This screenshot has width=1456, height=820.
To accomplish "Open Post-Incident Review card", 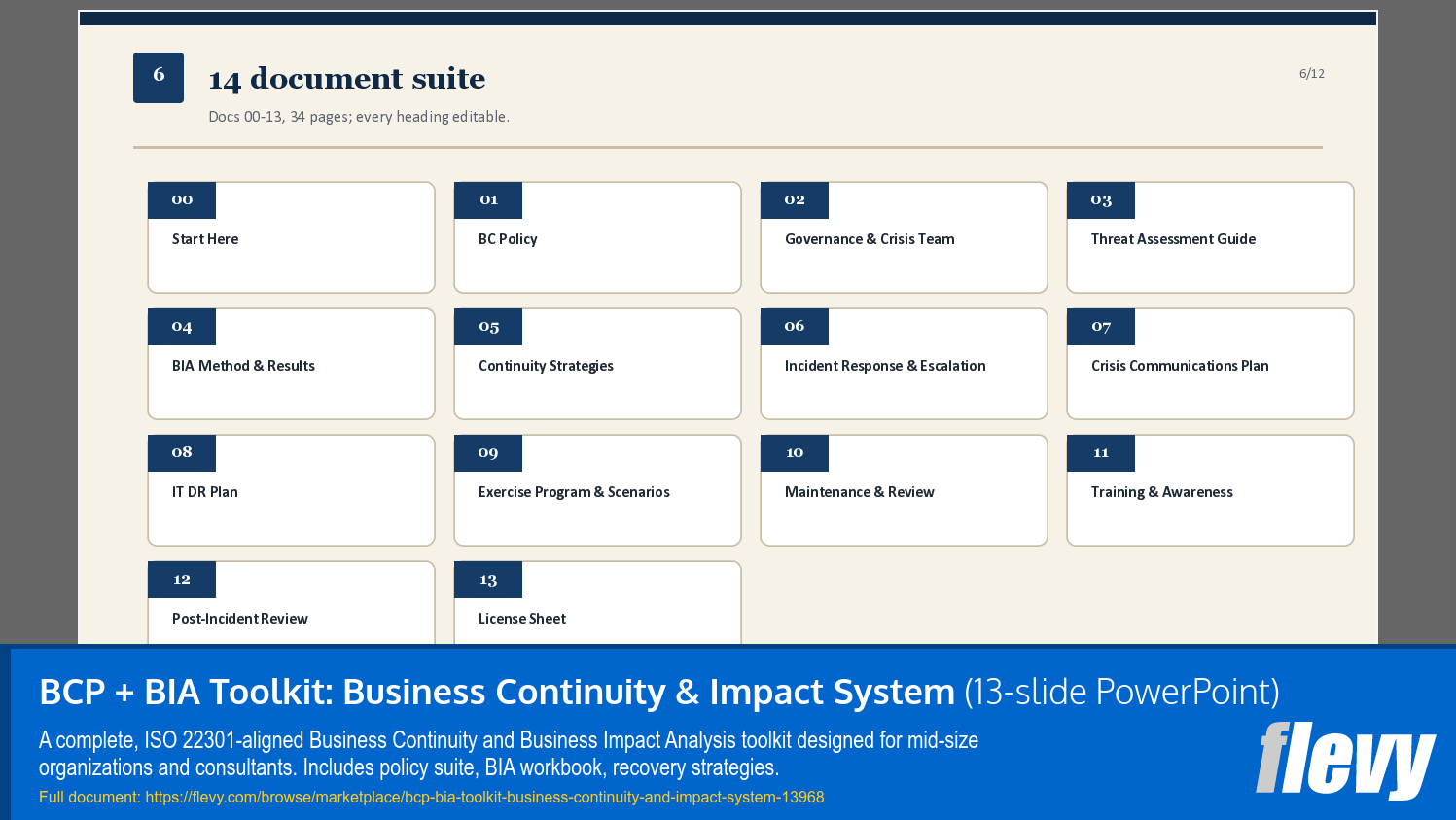I will [291, 602].
